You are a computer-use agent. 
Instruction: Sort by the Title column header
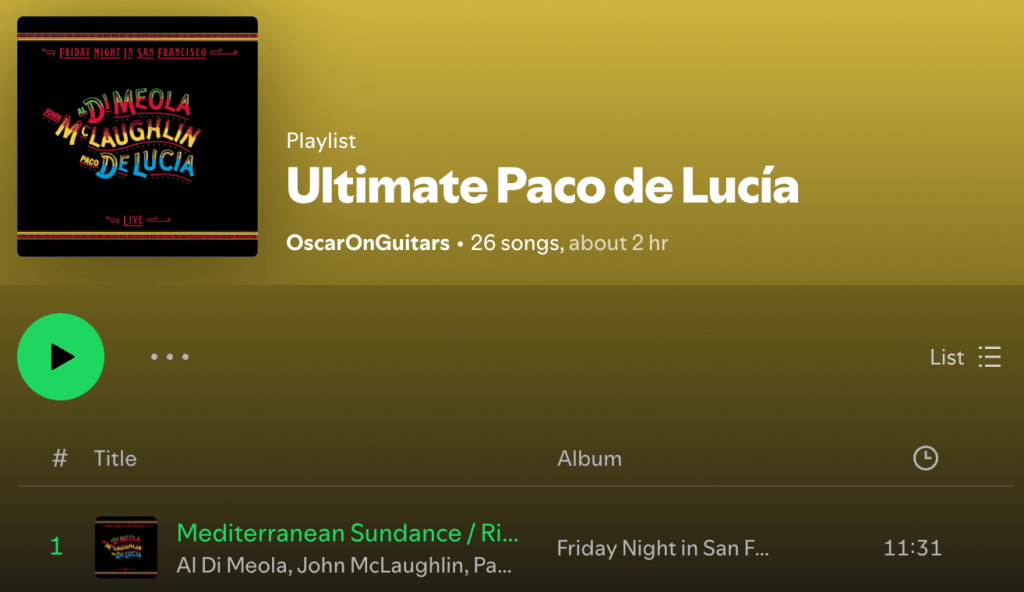(x=115, y=458)
